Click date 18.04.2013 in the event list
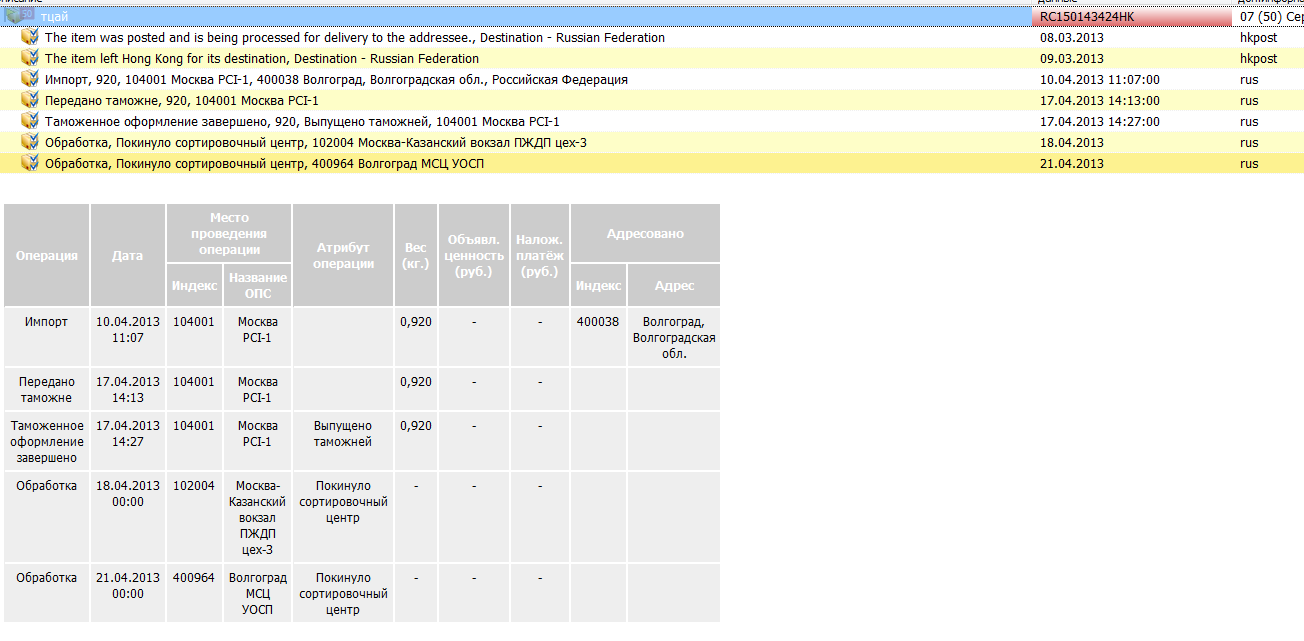Screen dimensions: 1304x641 pyautogui.click(x=1072, y=143)
